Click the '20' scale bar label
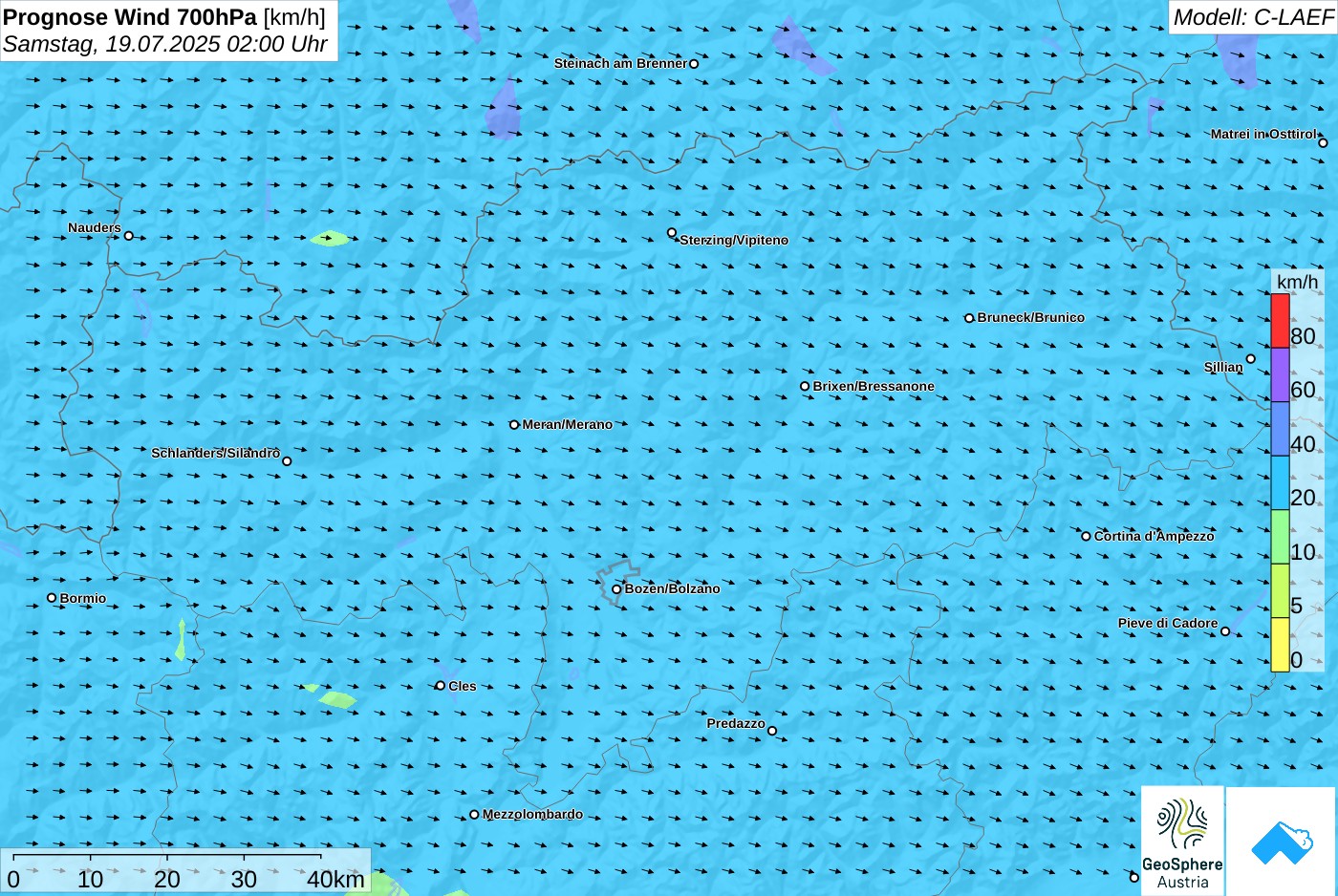Image resolution: width=1338 pixels, height=896 pixels. pyautogui.click(x=166, y=880)
